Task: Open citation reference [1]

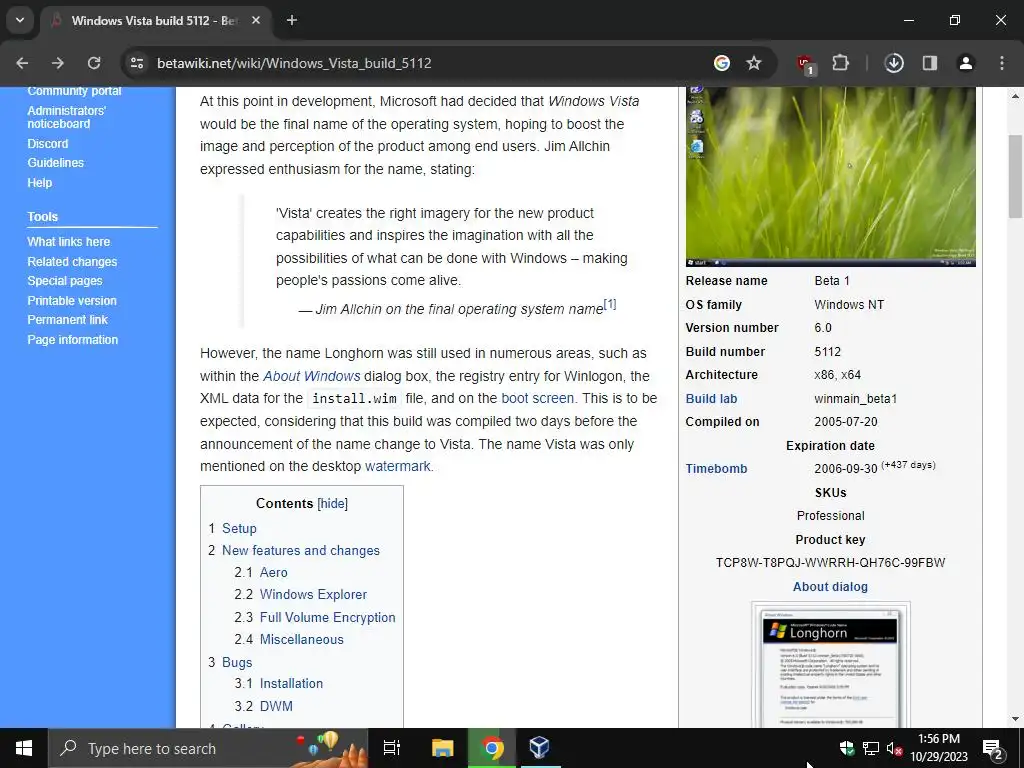Action: [610, 304]
